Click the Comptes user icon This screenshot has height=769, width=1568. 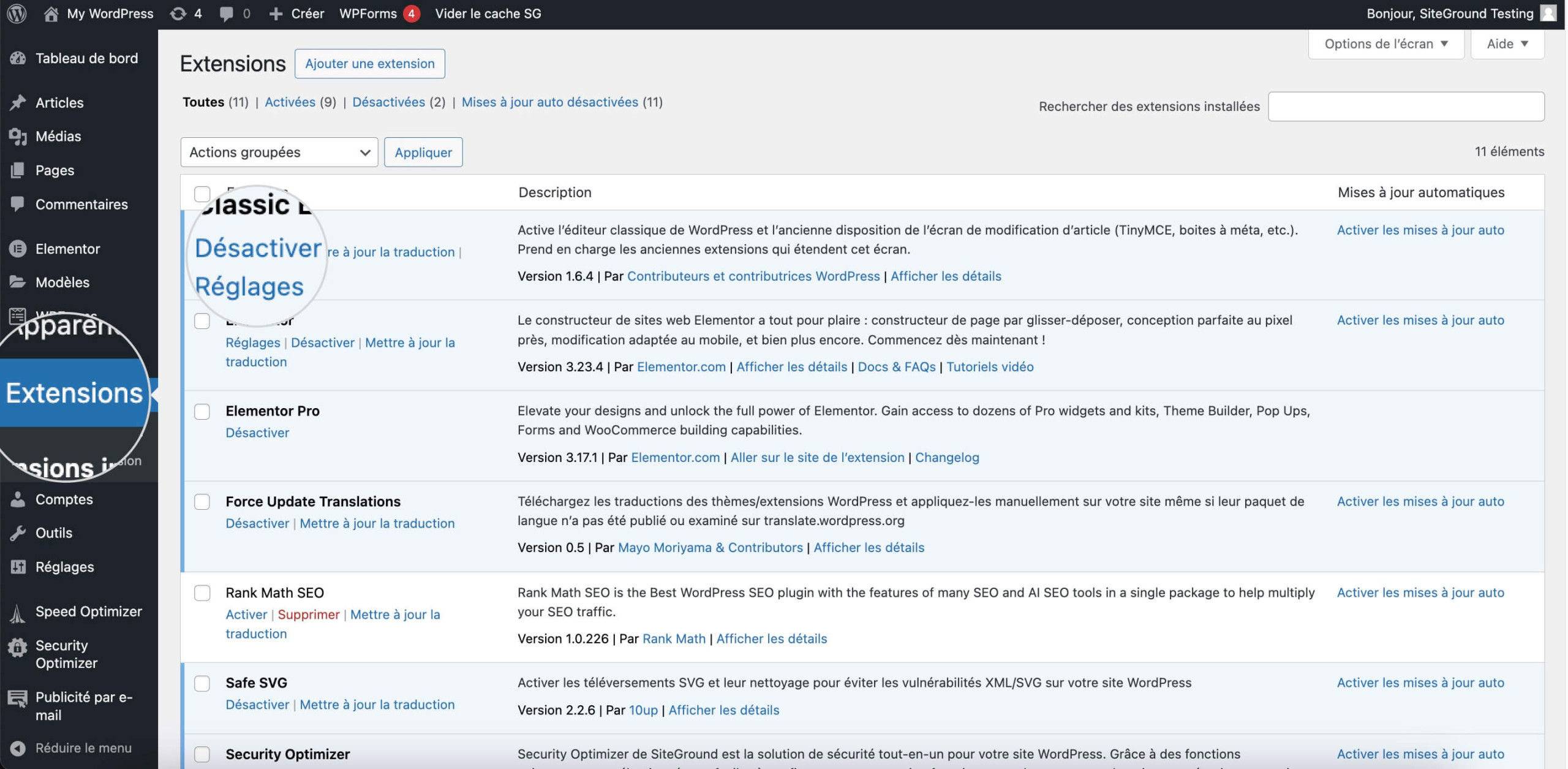coord(18,499)
